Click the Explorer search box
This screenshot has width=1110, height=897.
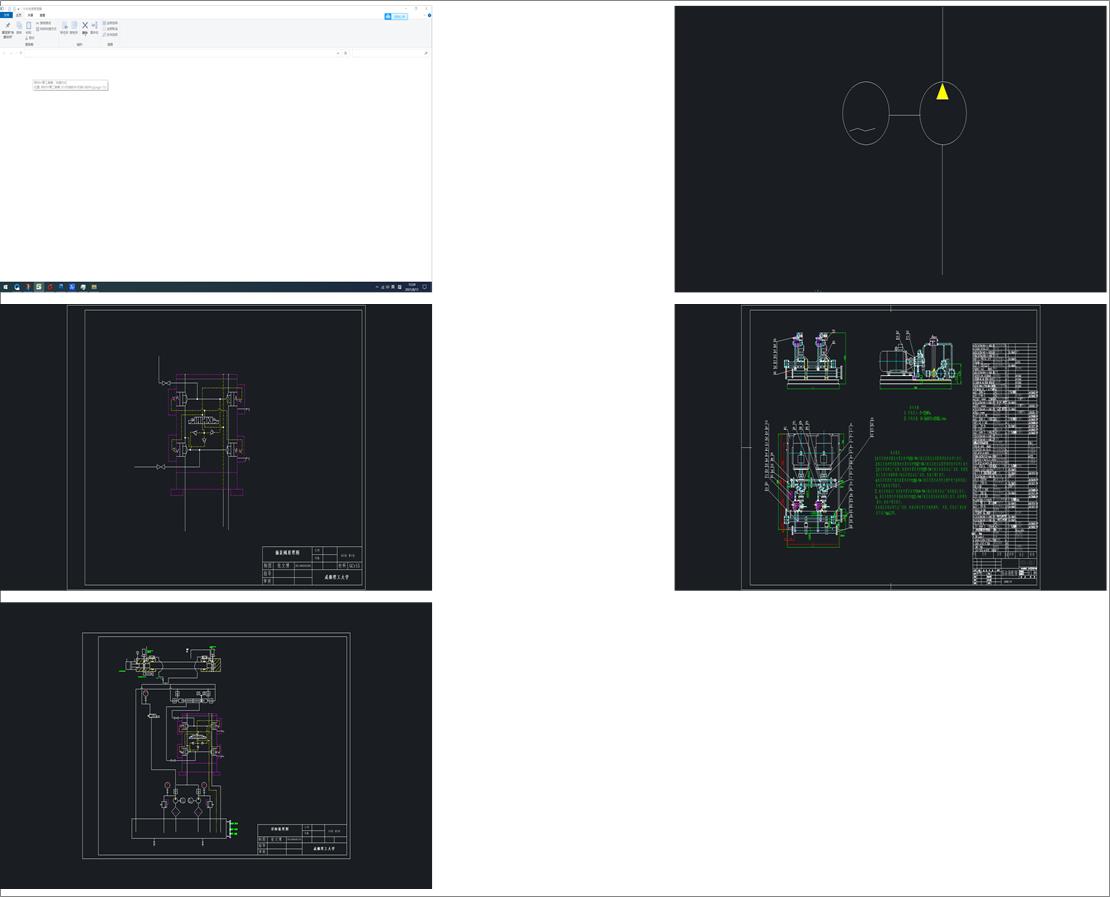coord(390,52)
